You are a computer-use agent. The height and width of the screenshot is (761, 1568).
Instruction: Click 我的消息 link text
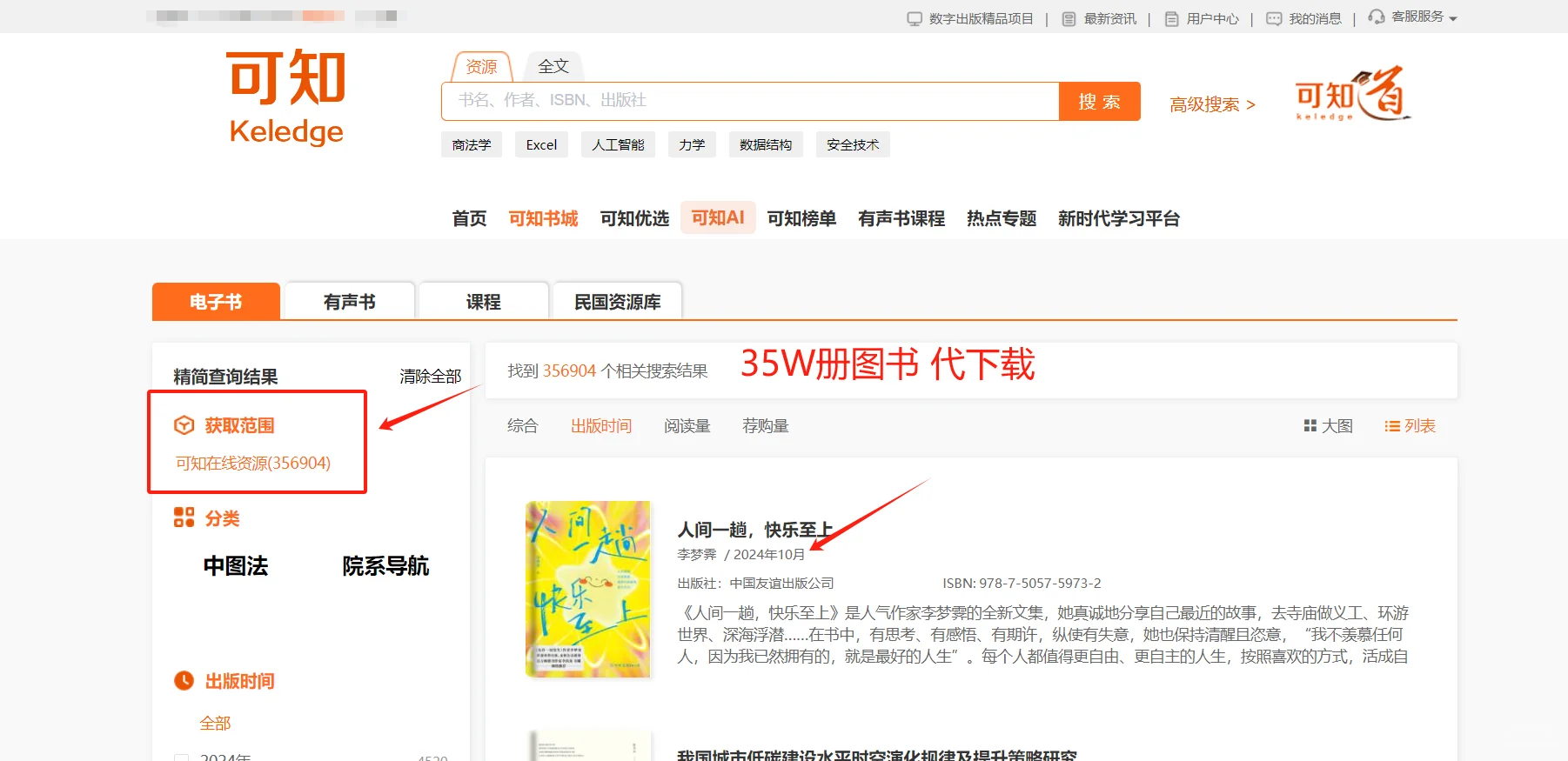(x=1315, y=18)
